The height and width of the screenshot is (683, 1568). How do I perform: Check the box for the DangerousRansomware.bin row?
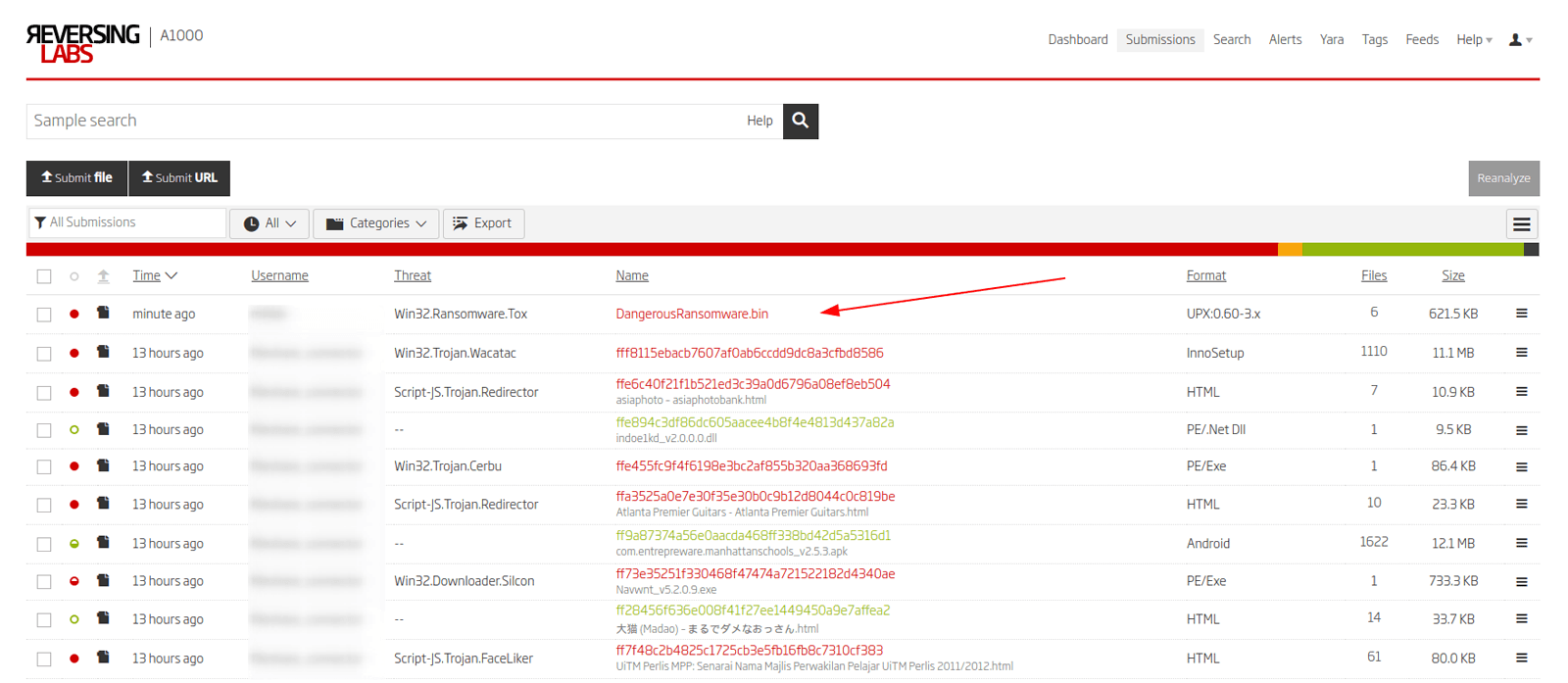click(x=44, y=315)
